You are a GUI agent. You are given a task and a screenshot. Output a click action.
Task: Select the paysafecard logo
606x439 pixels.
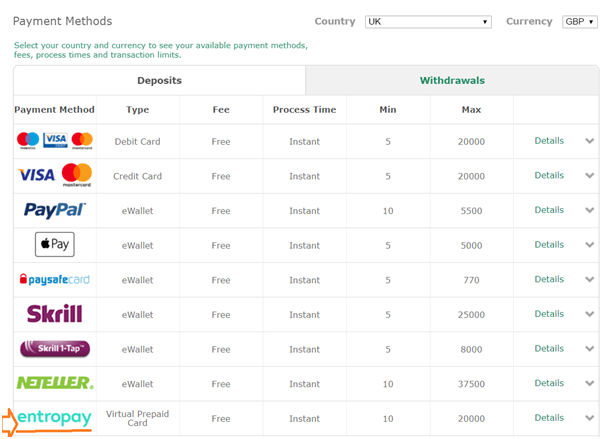coord(54,279)
